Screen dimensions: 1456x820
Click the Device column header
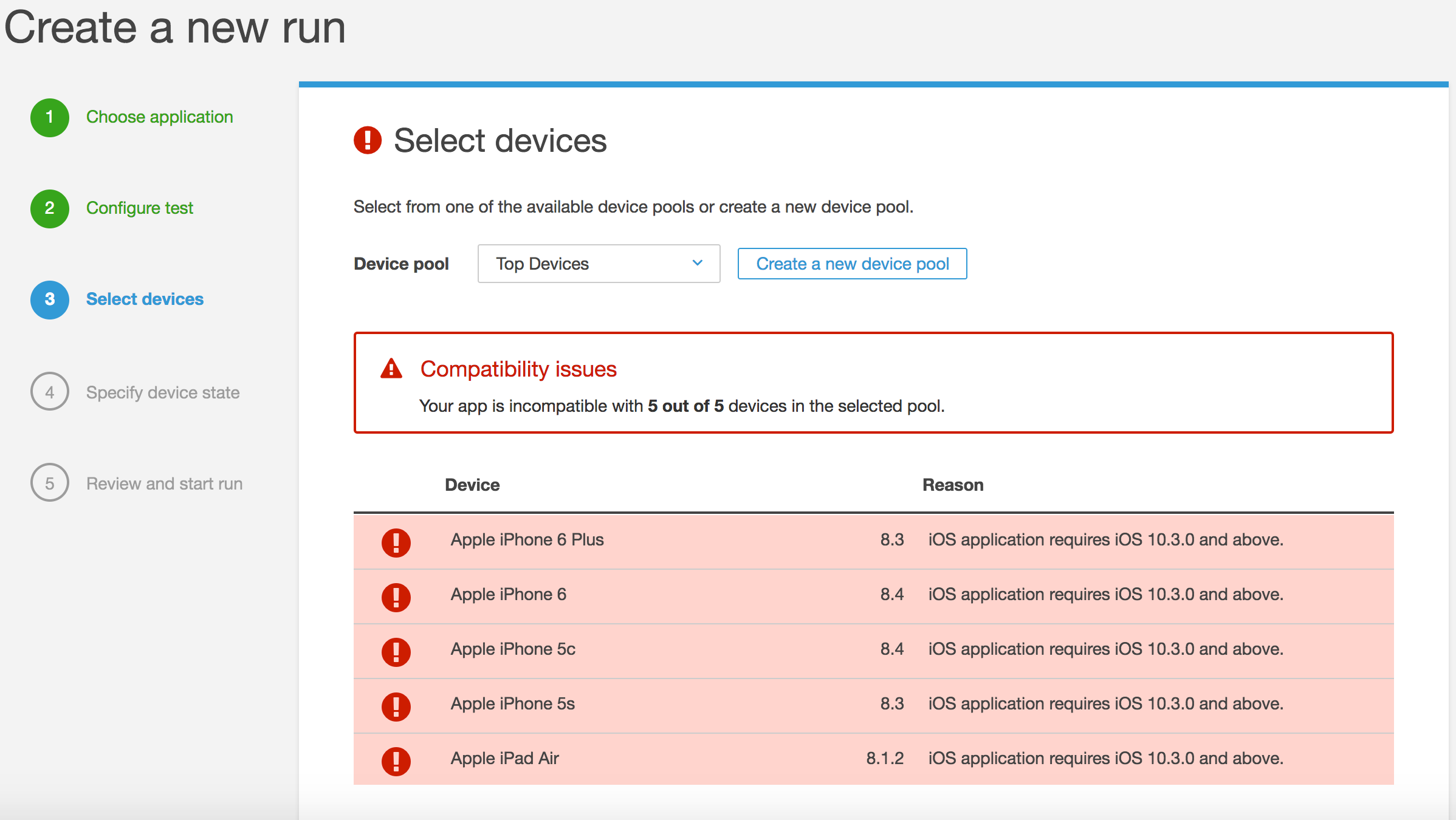(x=472, y=485)
